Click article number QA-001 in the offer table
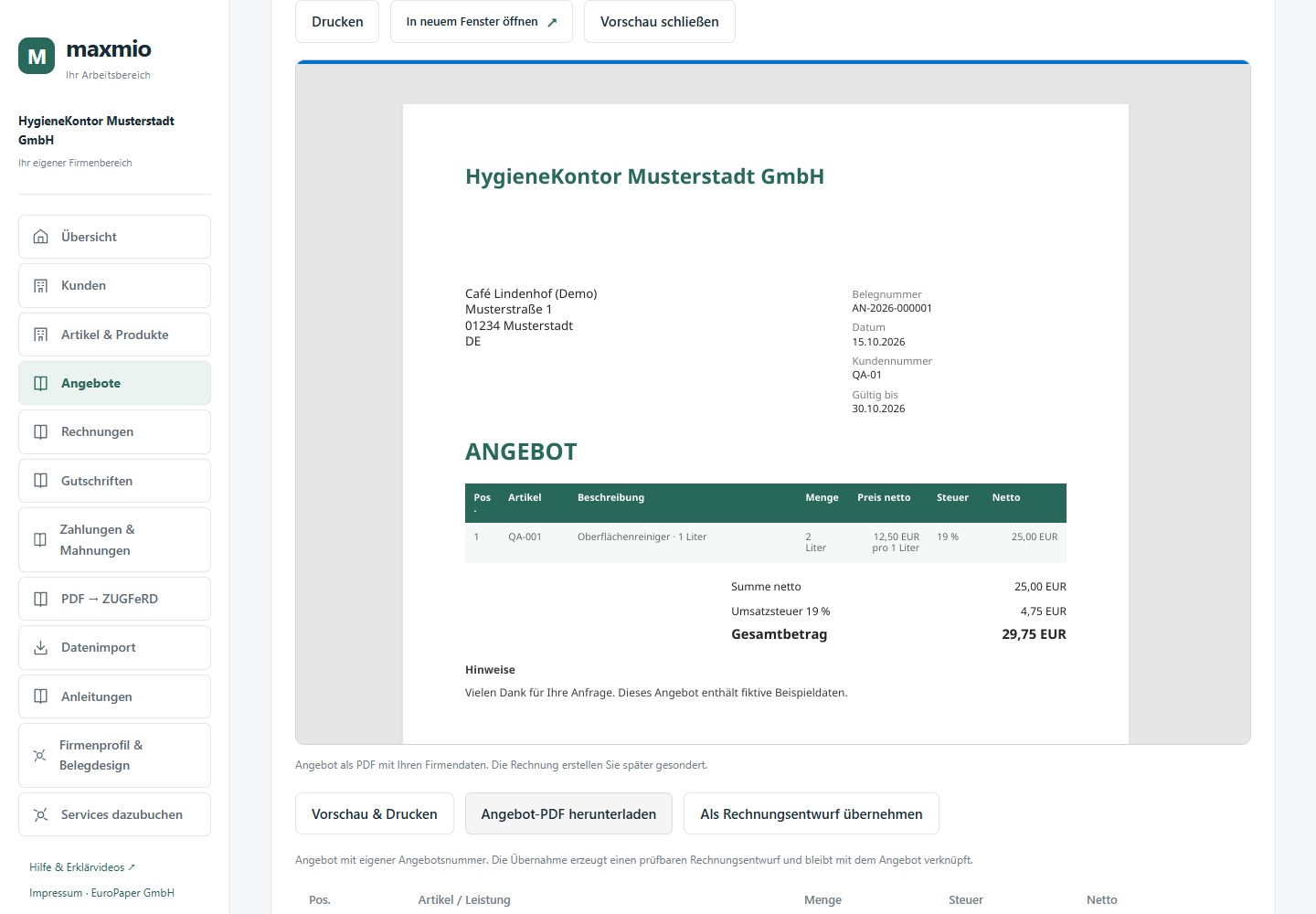Image resolution: width=1316 pixels, height=914 pixels. point(525,537)
